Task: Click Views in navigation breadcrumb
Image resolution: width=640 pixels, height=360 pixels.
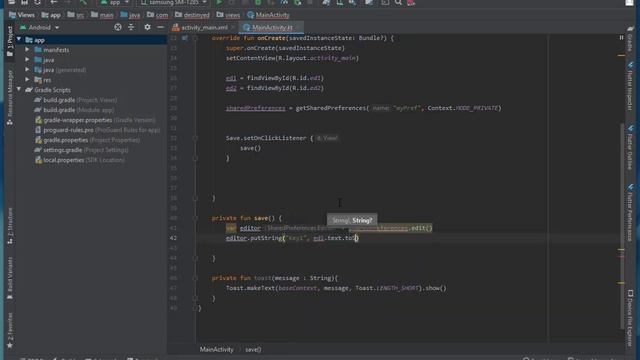Action: point(22,15)
